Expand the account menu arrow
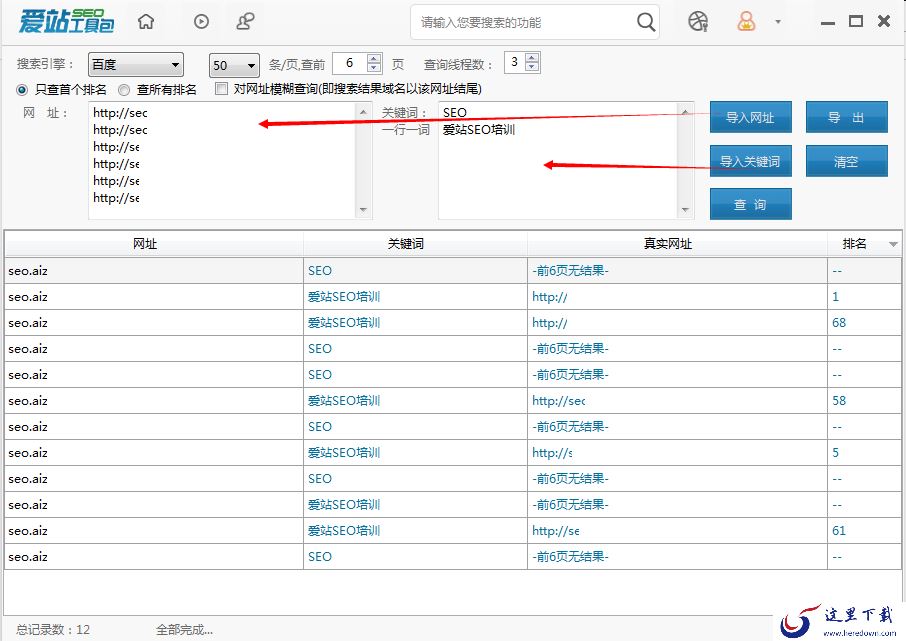The width and height of the screenshot is (906, 641). (x=778, y=22)
